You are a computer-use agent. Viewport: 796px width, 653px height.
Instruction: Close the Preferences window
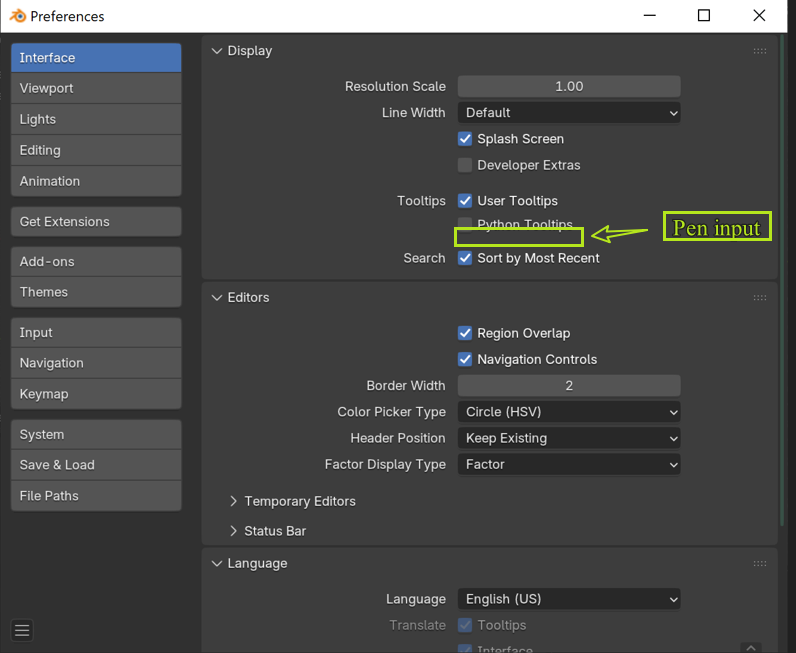[x=759, y=16]
